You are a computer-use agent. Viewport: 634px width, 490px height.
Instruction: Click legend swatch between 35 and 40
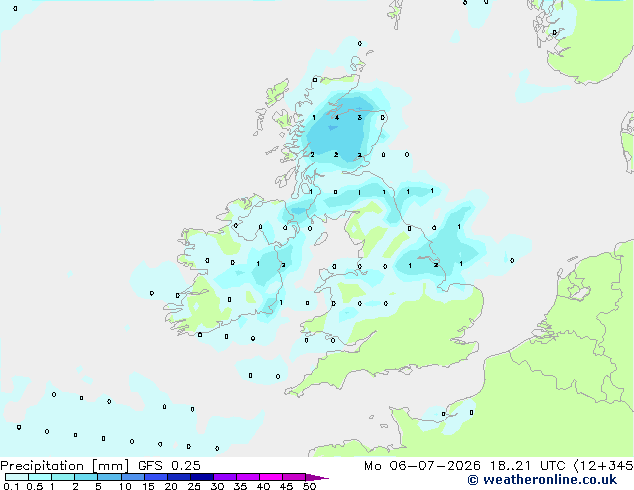click(248, 477)
